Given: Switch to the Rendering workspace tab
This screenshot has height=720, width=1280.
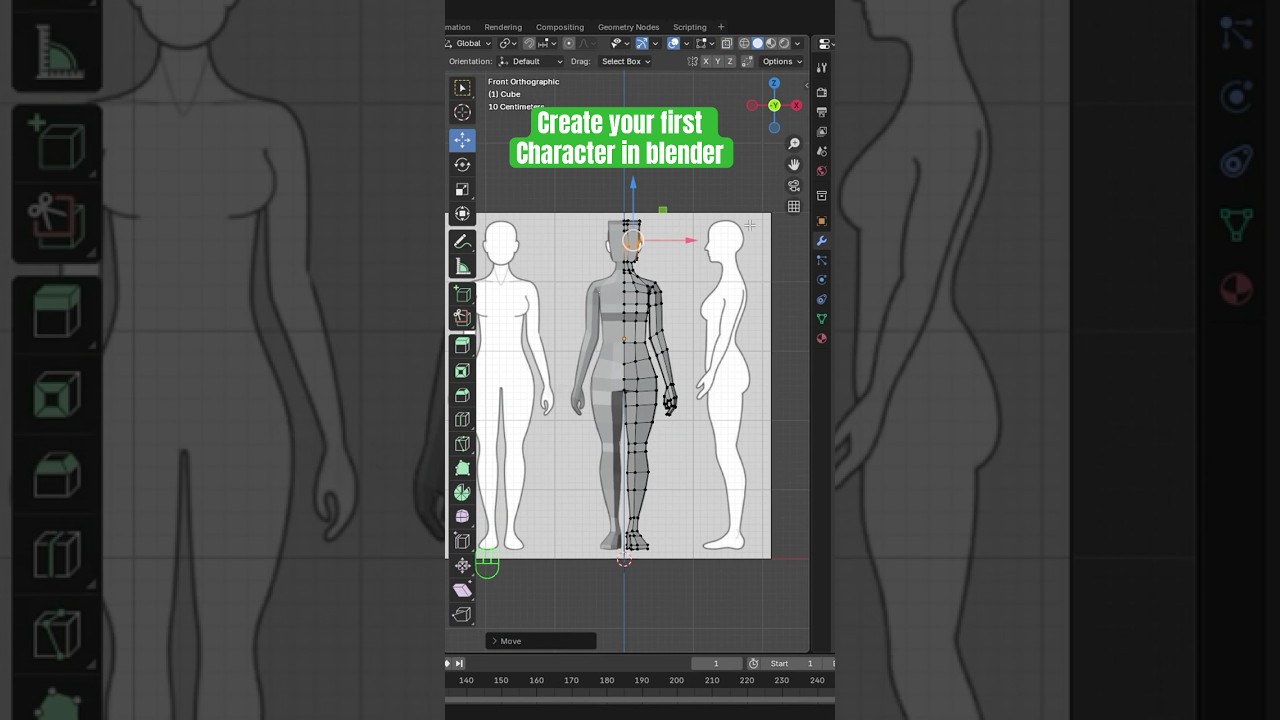Looking at the screenshot, I should 503,27.
